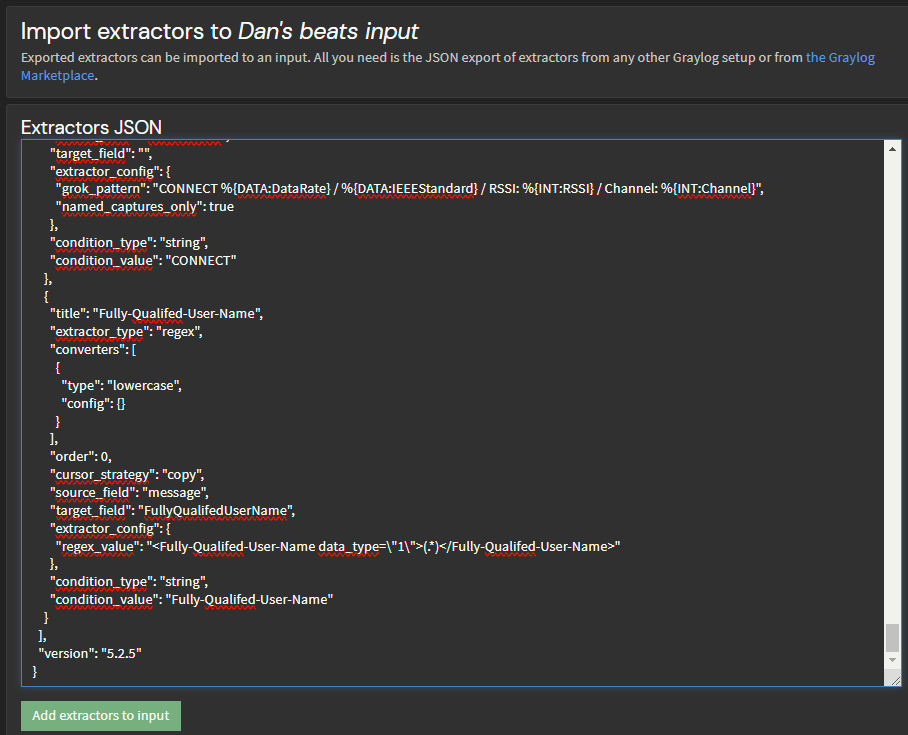Click the "named_captures_only" key text

[x=129, y=206]
